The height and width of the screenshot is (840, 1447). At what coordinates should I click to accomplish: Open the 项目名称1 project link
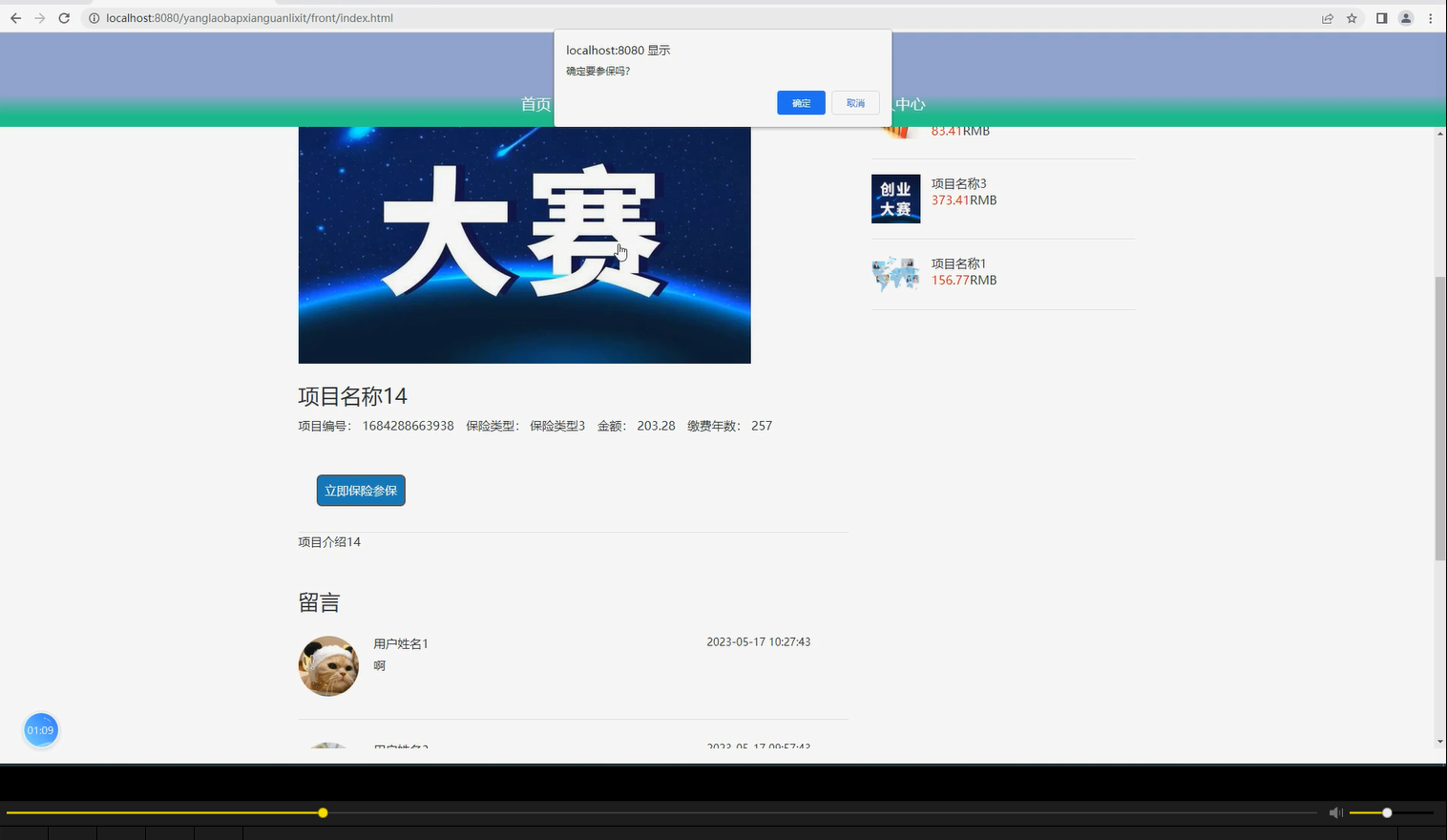[958, 262]
